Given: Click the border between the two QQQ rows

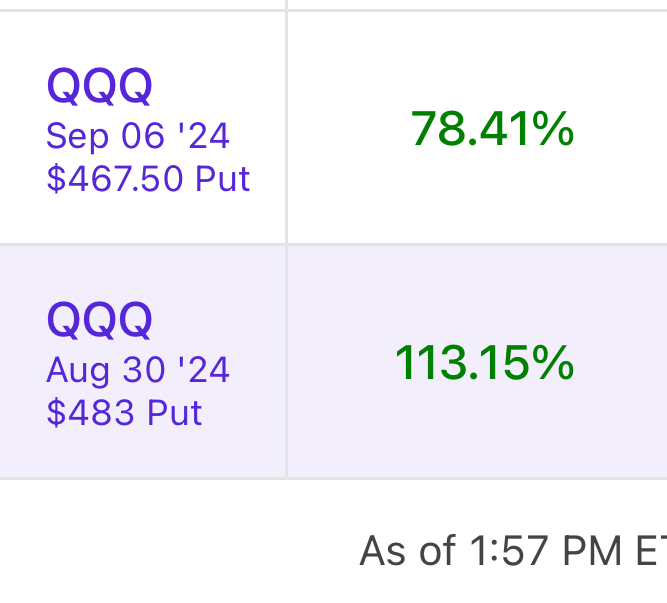Looking at the screenshot, I should tap(333, 244).
